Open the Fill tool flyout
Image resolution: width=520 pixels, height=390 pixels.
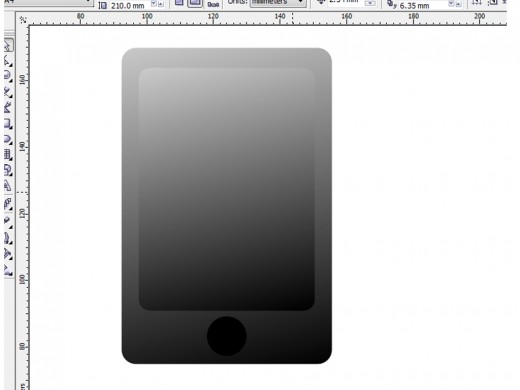[8, 255]
